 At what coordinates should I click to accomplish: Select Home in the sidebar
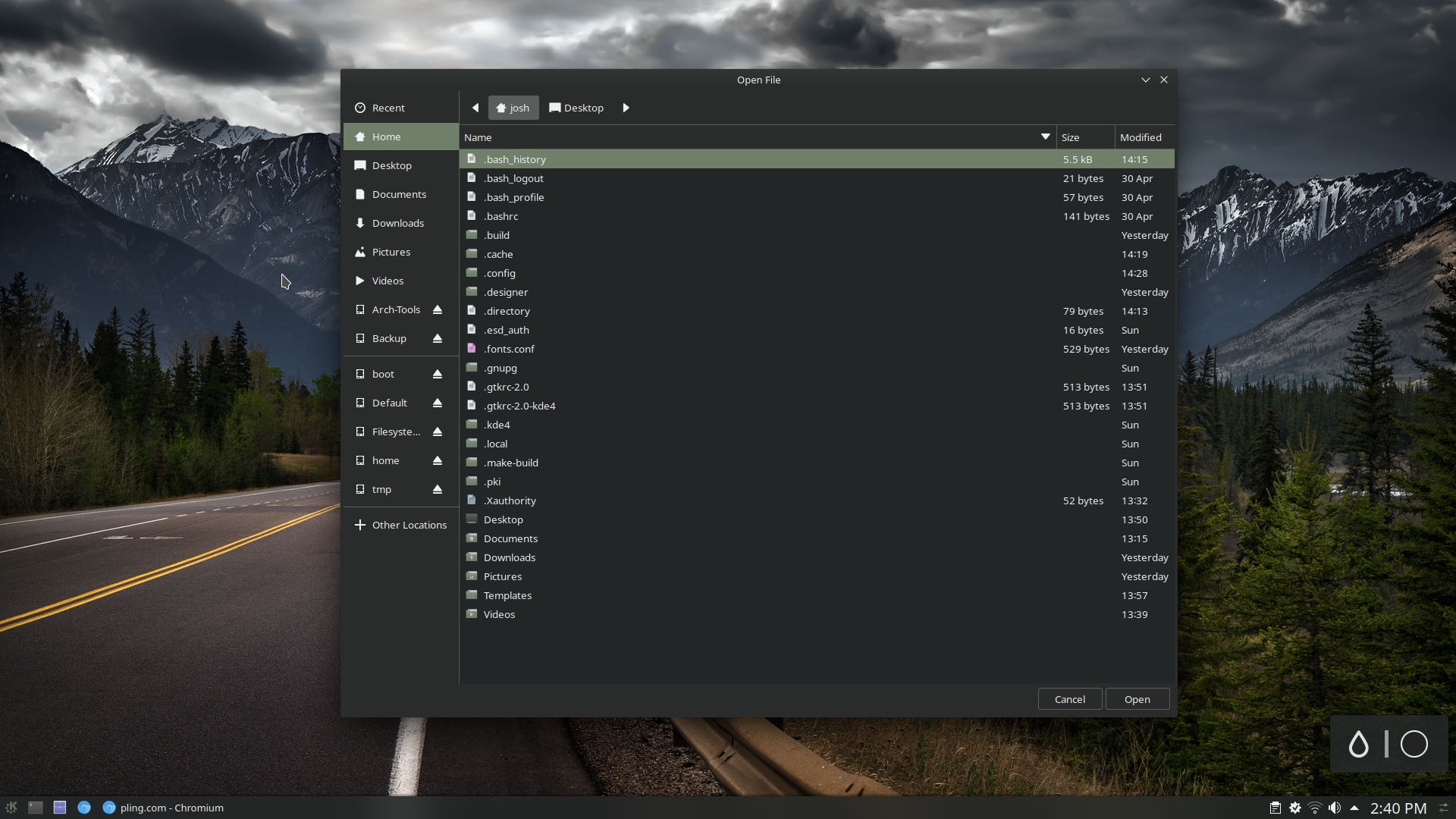(x=400, y=136)
